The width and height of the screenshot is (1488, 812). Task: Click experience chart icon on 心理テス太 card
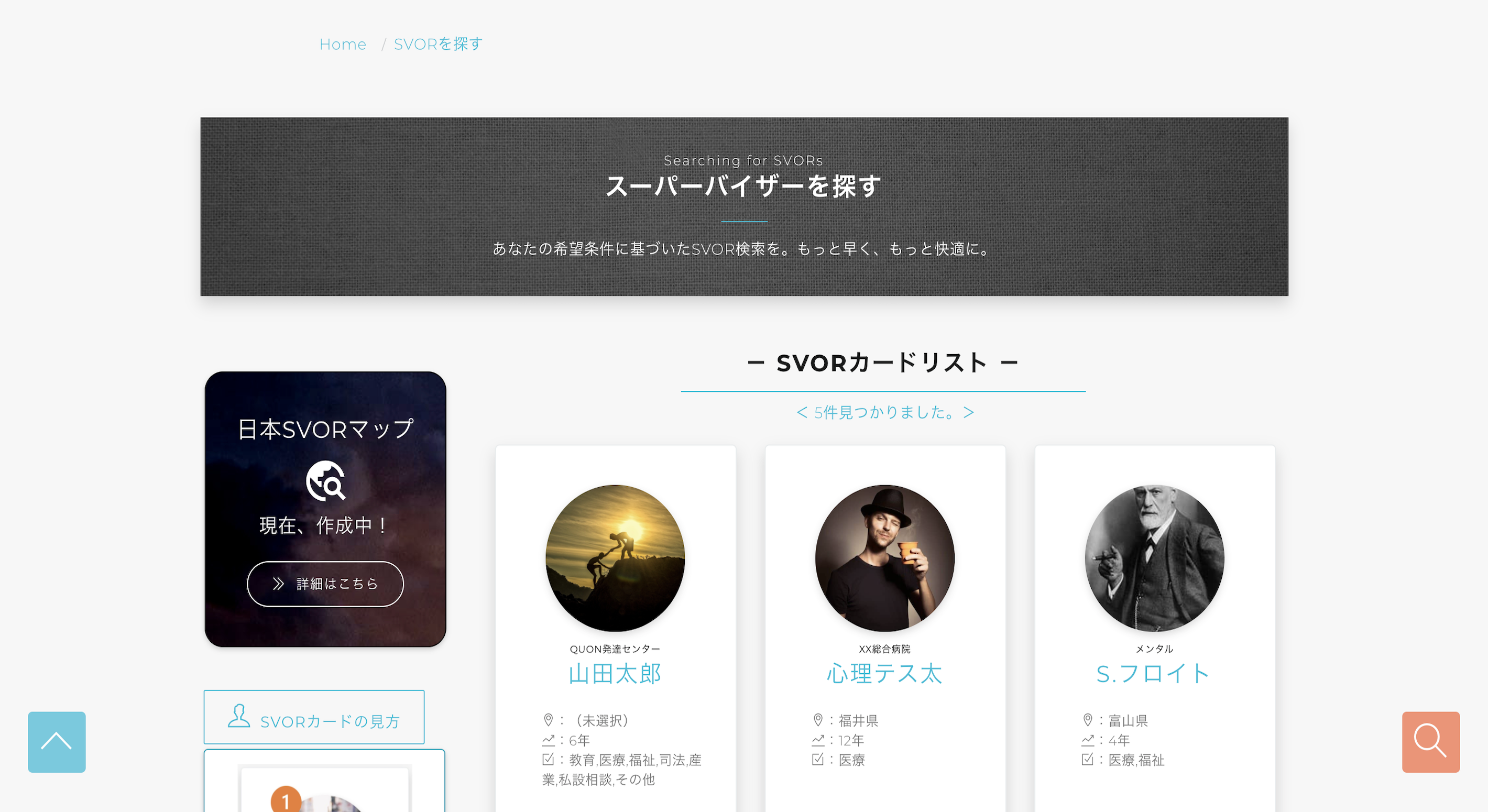pos(818,740)
